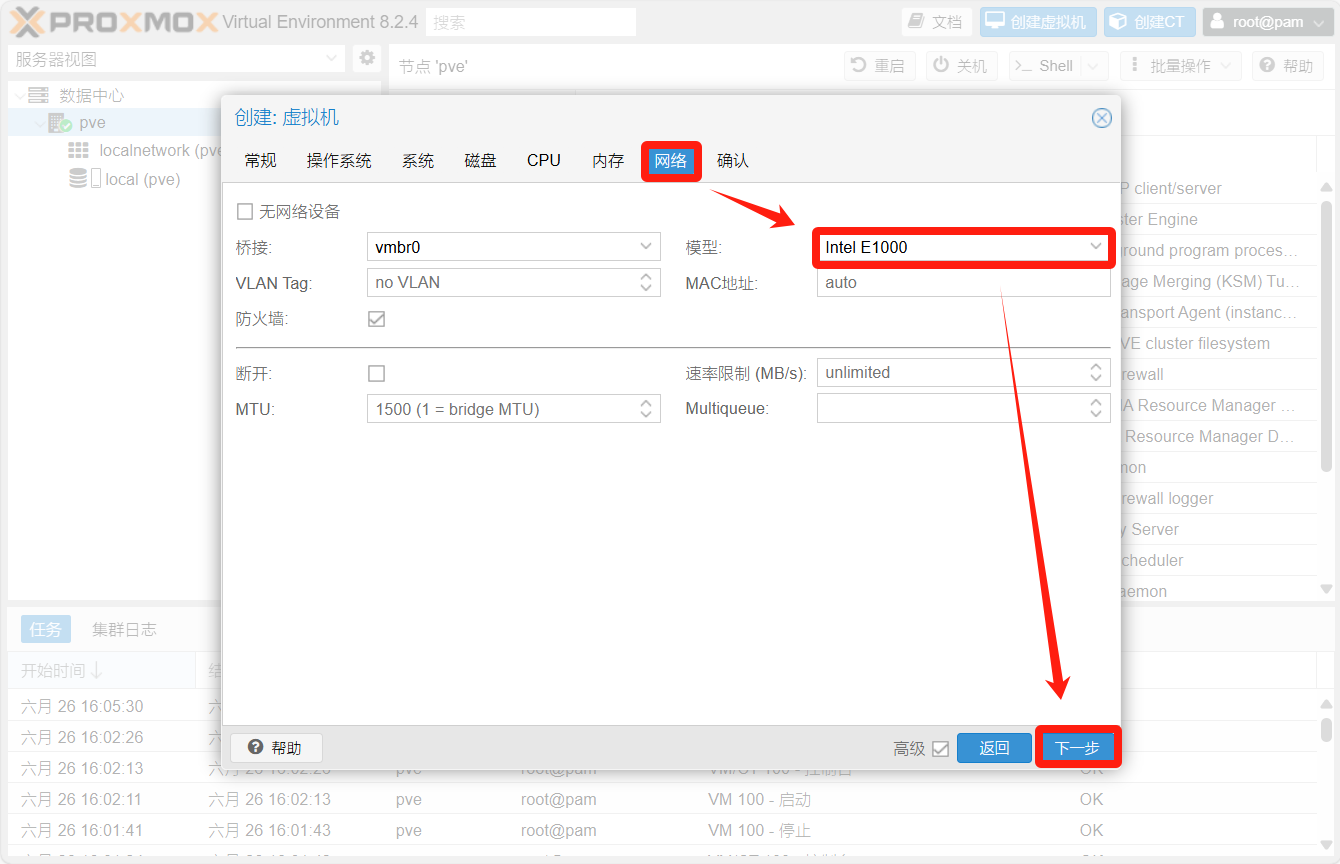
Task: Switch to the CPU tab
Action: (544, 161)
